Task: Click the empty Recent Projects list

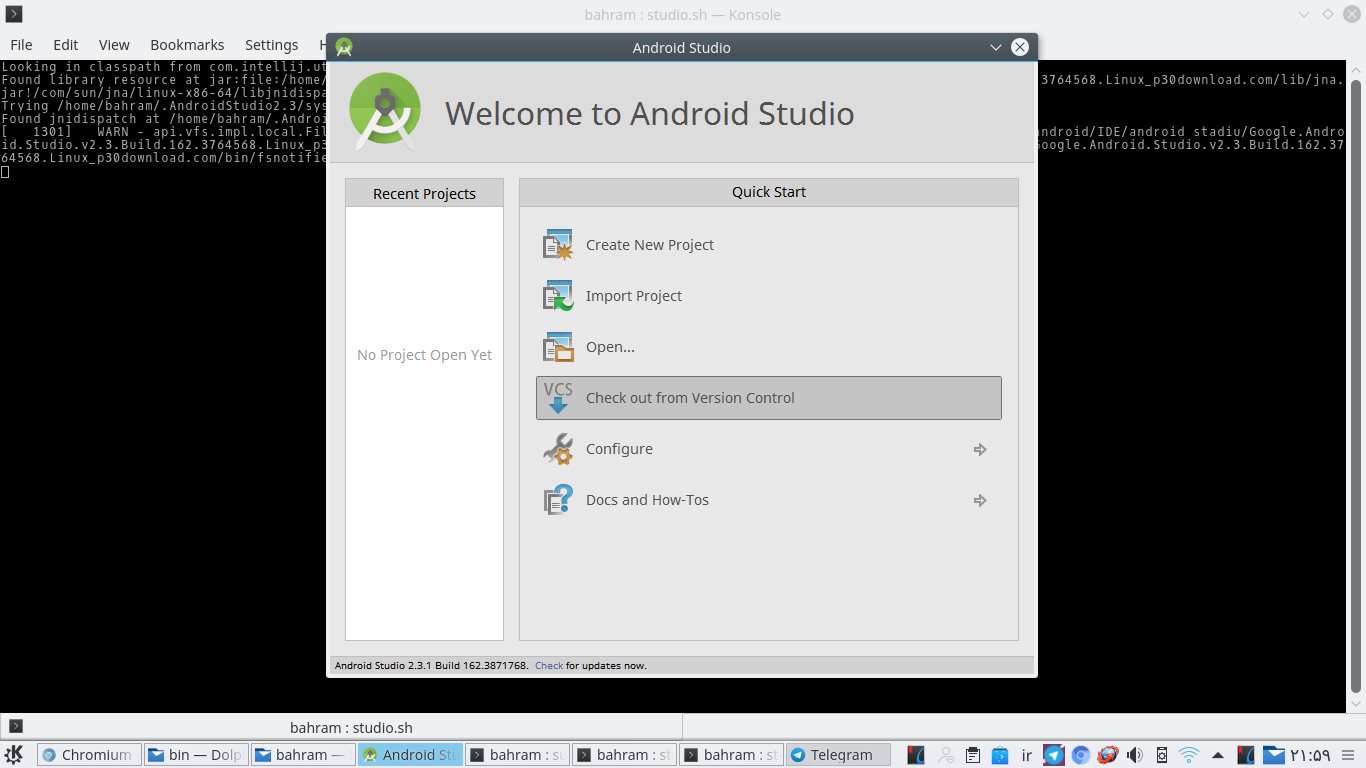Action: pos(424,423)
